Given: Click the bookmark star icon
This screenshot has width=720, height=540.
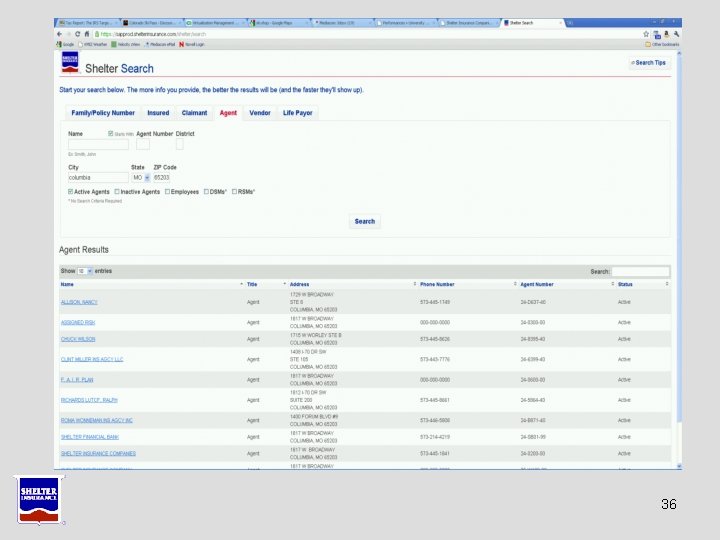Looking at the screenshot, I should point(646,34).
